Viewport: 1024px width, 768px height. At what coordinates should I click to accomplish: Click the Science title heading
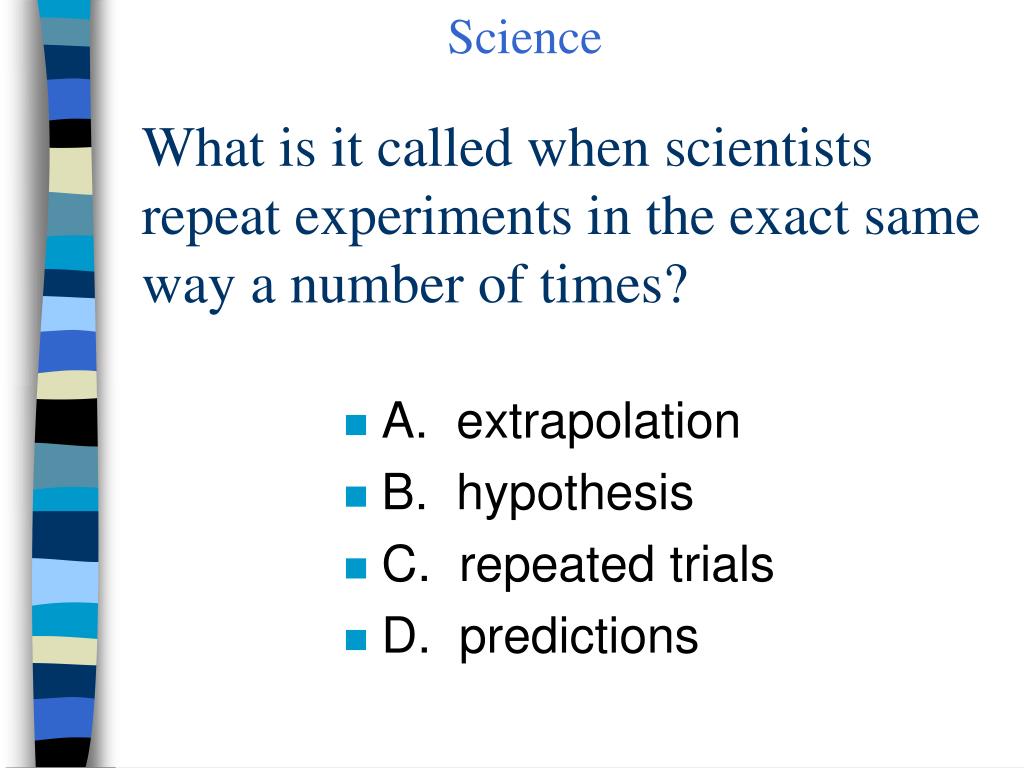[524, 37]
